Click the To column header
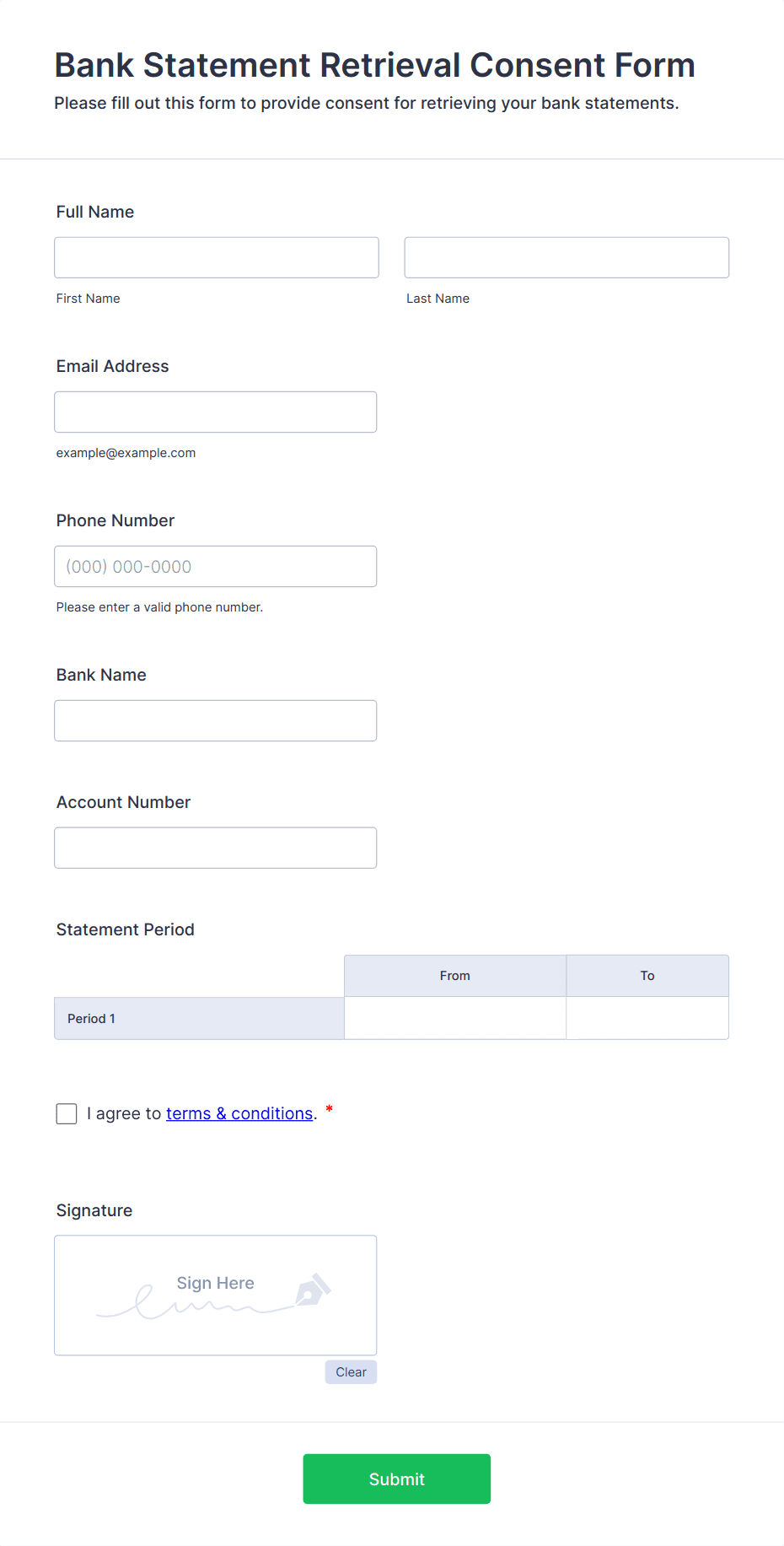Viewport: 784px width, 1546px height. [x=647, y=976]
